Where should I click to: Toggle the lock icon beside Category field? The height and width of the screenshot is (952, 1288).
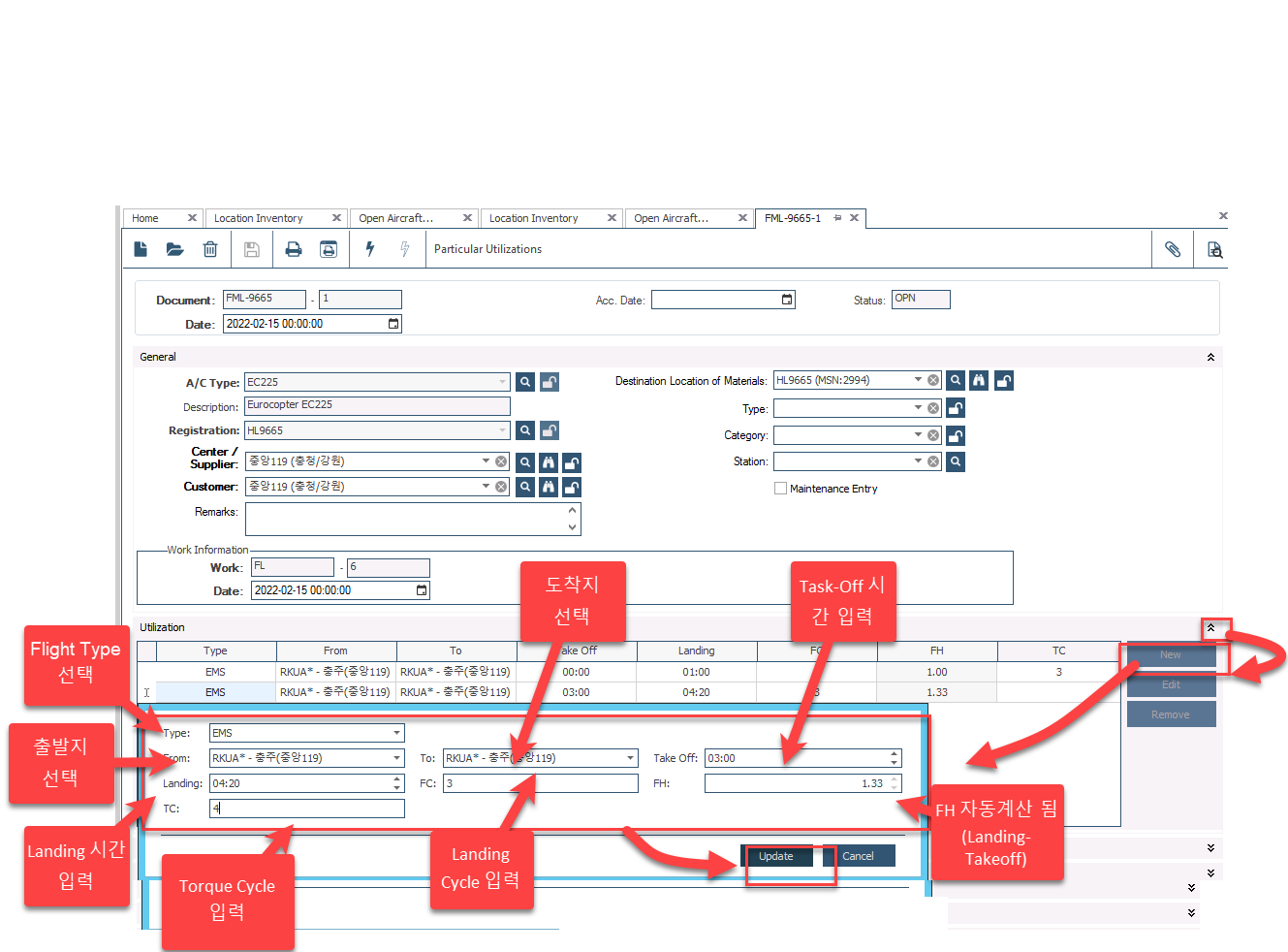pyautogui.click(x=956, y=435)
